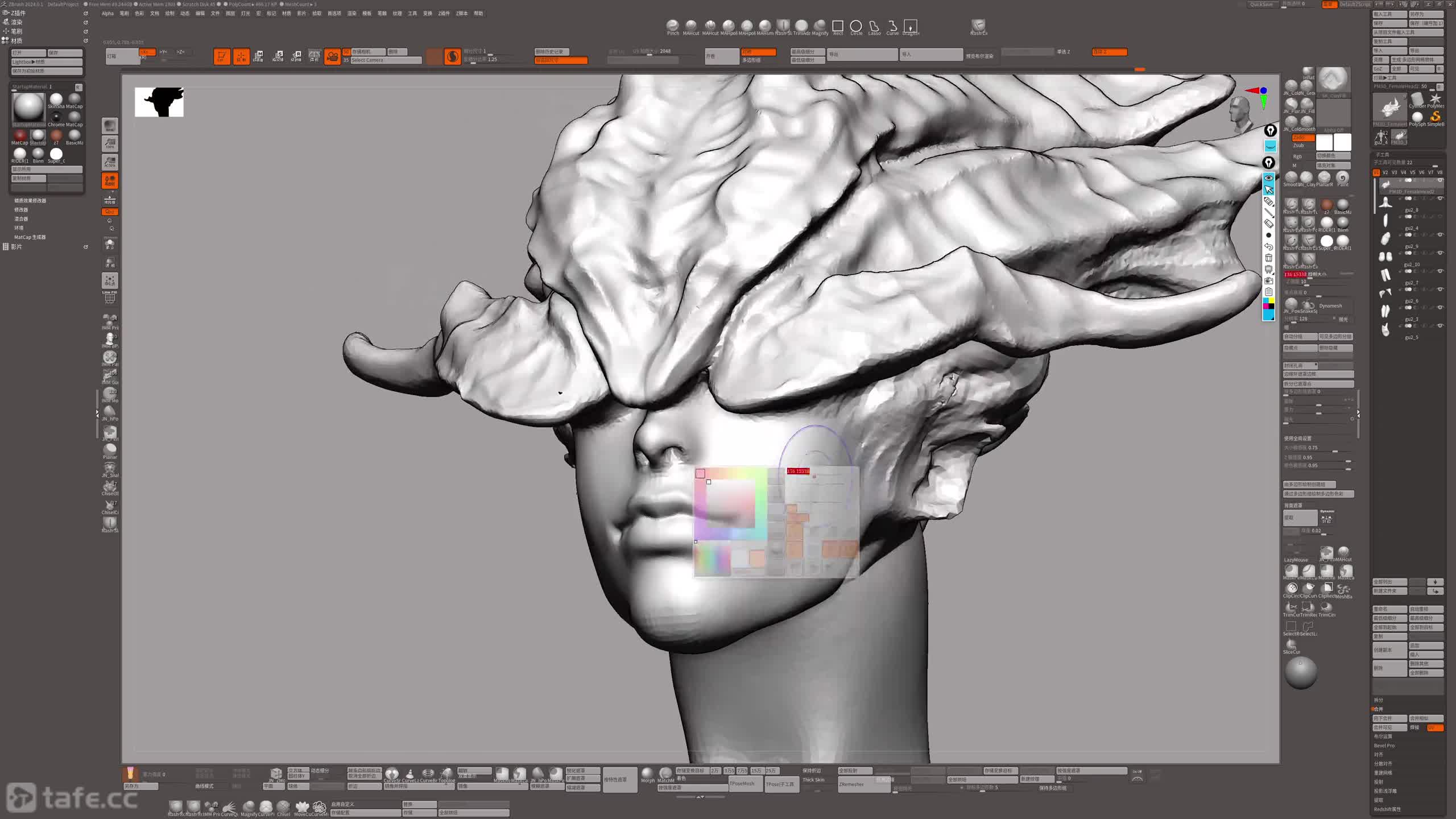This screenshot has width=1456, height=819.
Task: Expand the MatCap 生成器 section
Action: pyautogui.click(x=30, y=237)
